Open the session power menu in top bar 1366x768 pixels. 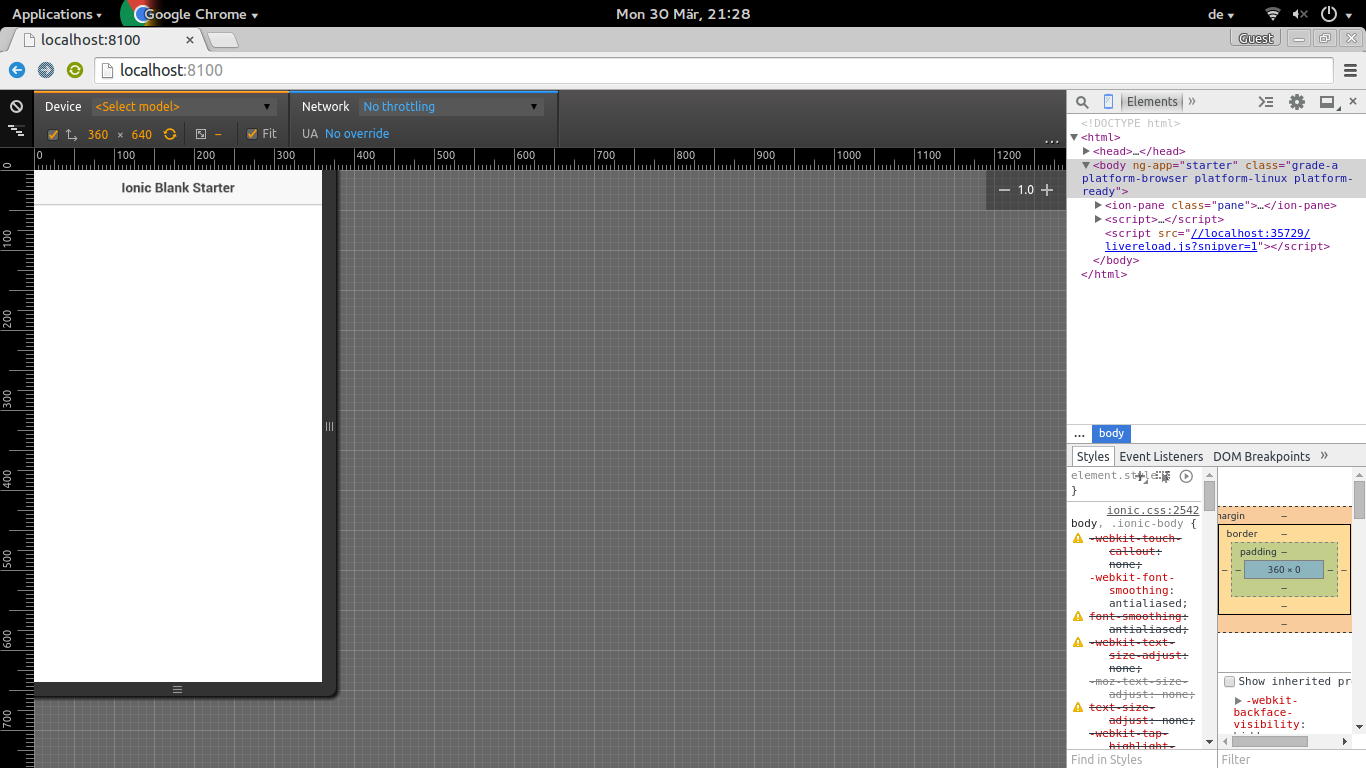(x=1335, y=14)
